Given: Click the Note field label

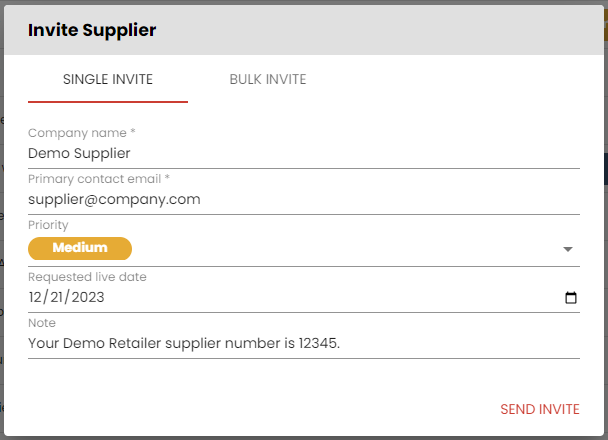Looking at the screenshot, I should coord(42,323).
